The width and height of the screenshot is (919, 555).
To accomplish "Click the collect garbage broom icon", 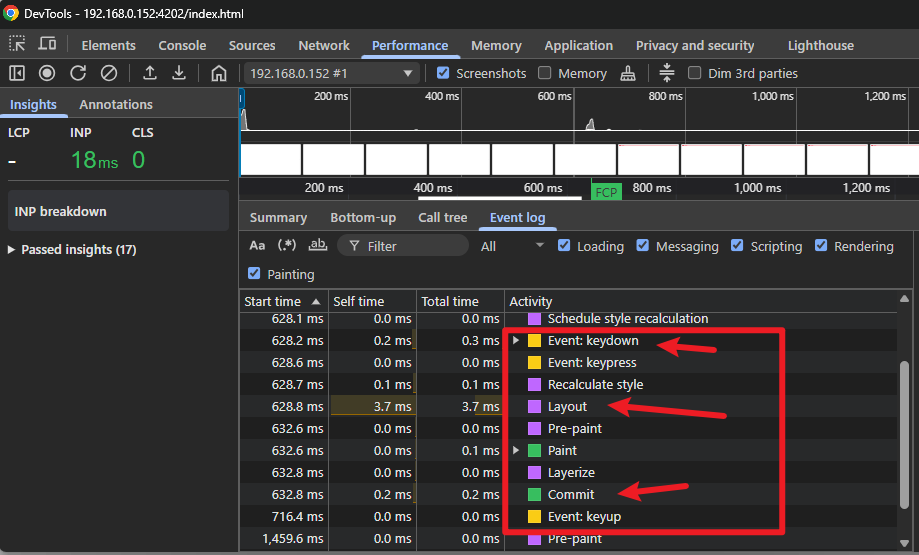I will [628, 73].
